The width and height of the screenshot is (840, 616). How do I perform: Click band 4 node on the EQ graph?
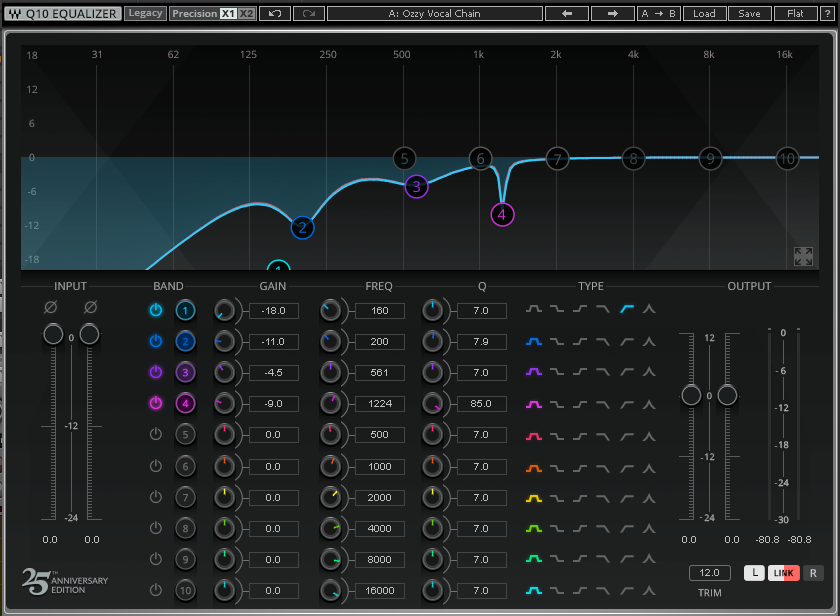(502, 215)
